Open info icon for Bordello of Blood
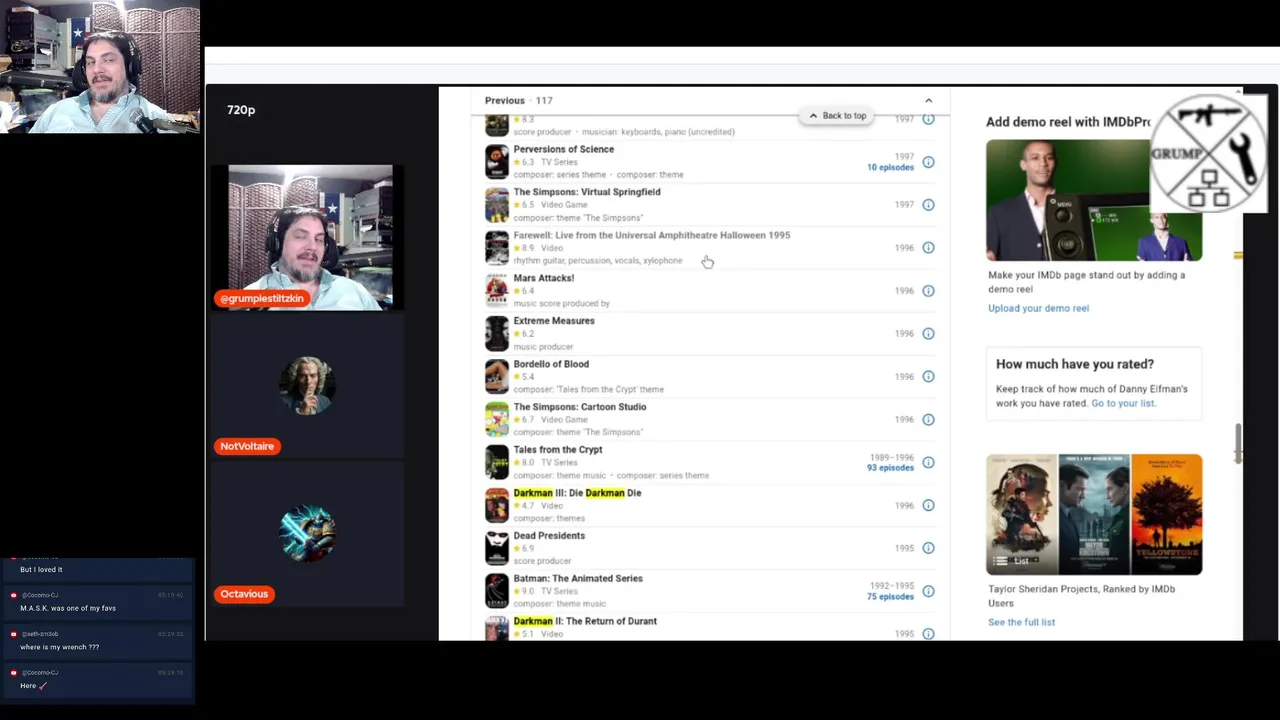This screenshot has height=720, width=1280. coord(928,377)
